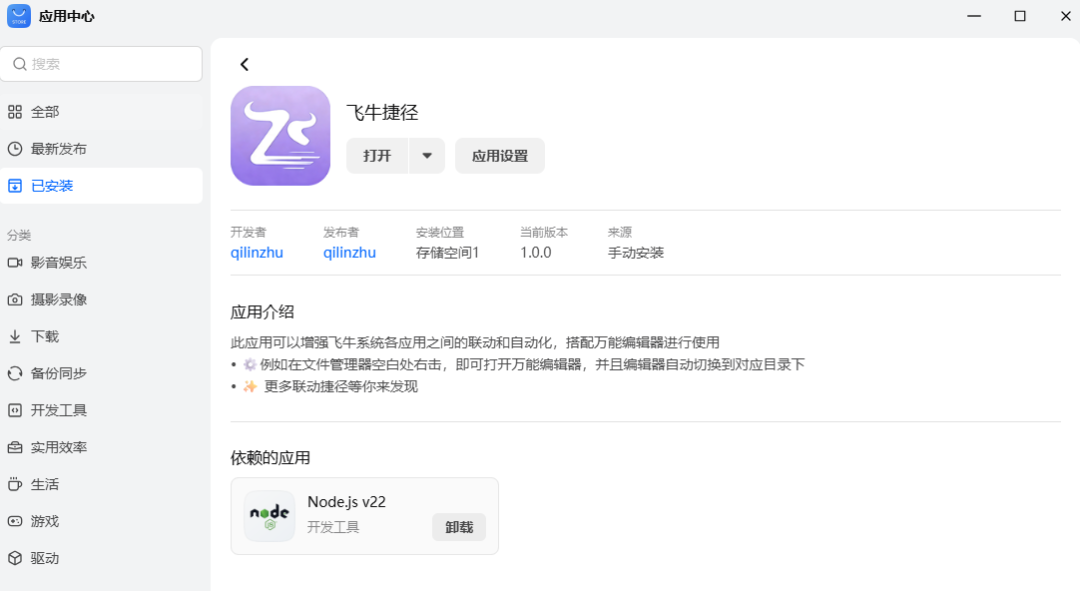1080x591 pixels.
Task: Click the clock icon beside 最新发布
Action: point(14,149)
